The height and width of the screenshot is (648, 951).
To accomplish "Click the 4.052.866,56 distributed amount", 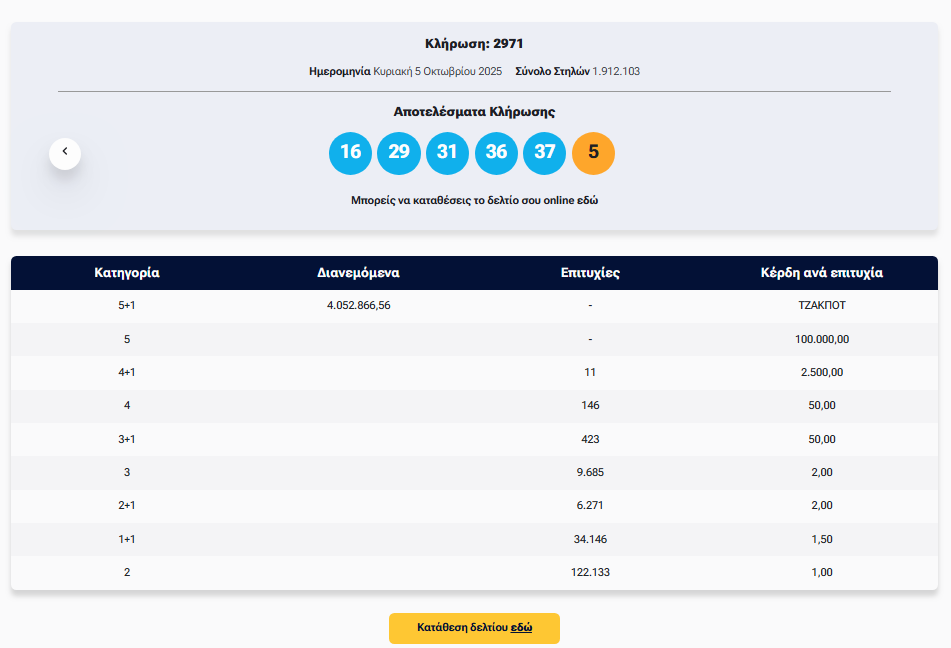I will 358,306.
